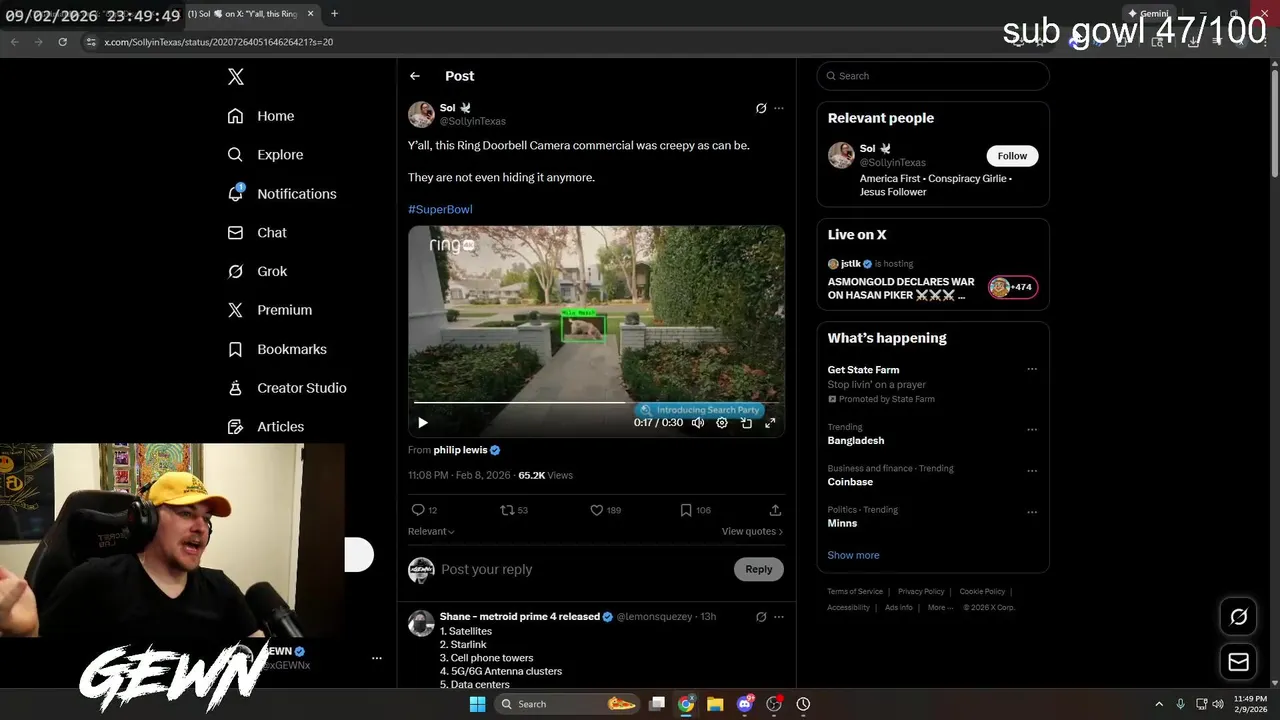The width and height of the screenshot is (1280, 720).
Task: Click Bangladesh trending topic
Action: (856, 440)
